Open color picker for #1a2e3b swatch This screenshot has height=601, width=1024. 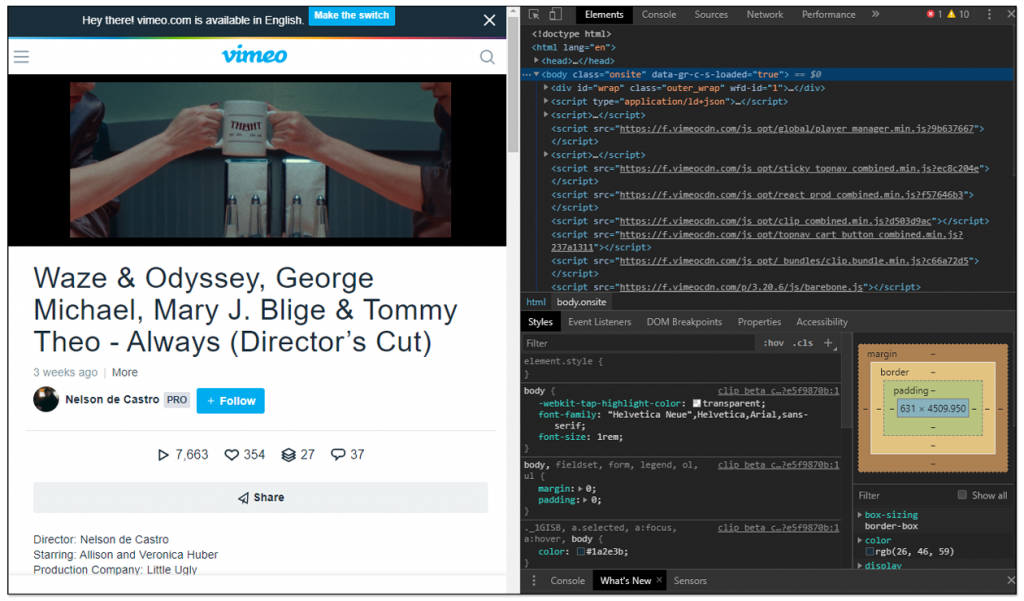coord(581,552)
